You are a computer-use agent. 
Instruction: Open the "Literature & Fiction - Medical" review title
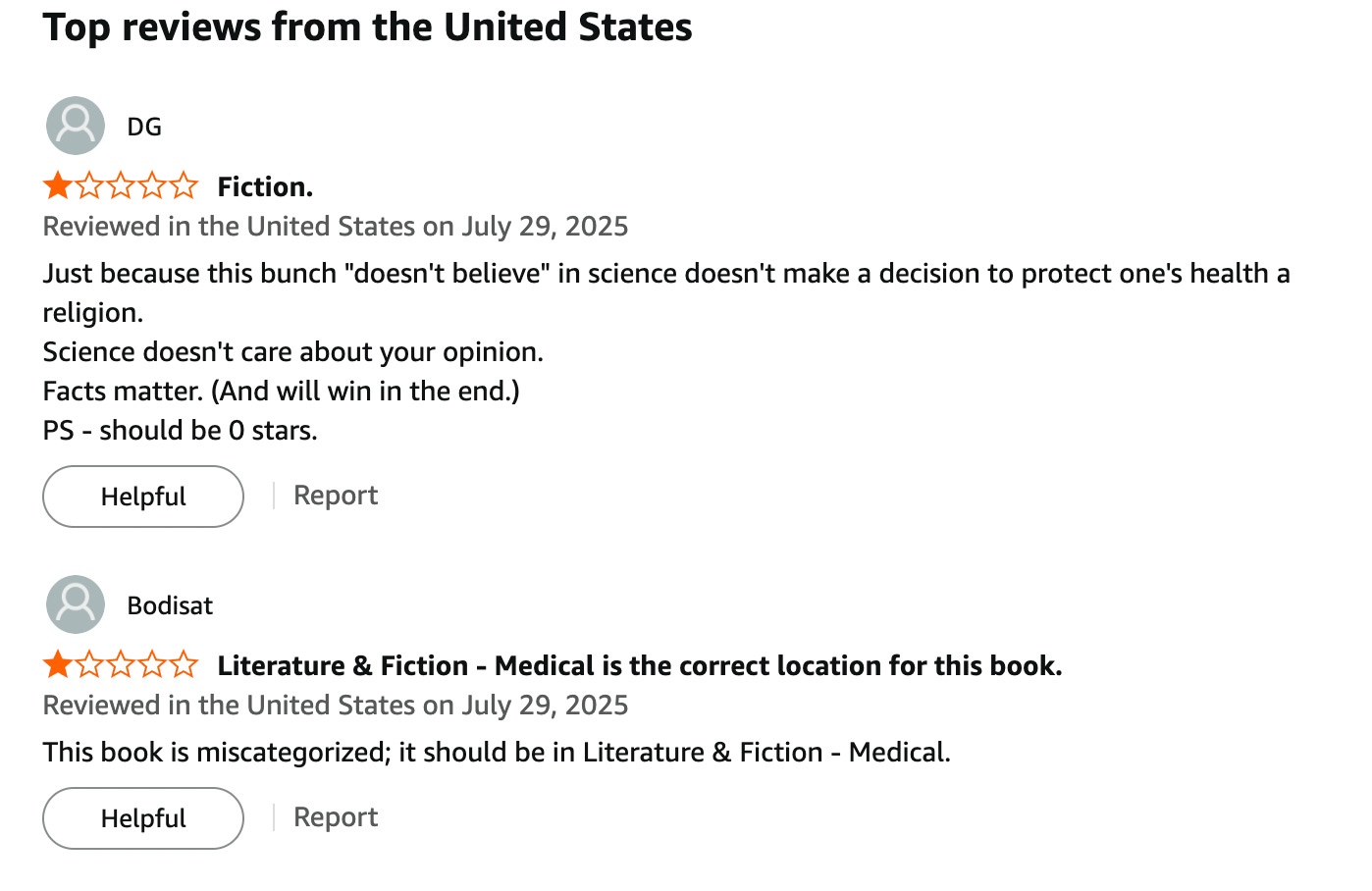click(x=639, y=665)
